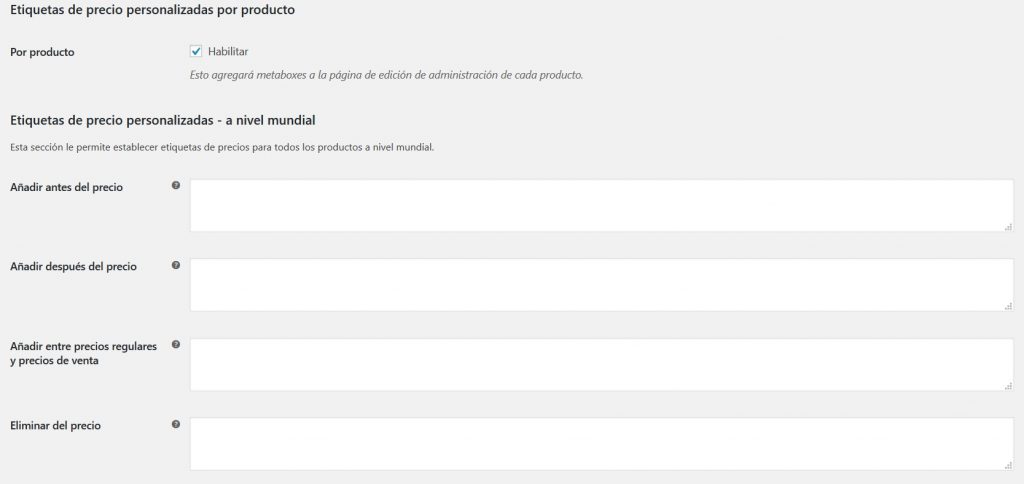Click the Añadir antes del precio label

click(66, 187)
